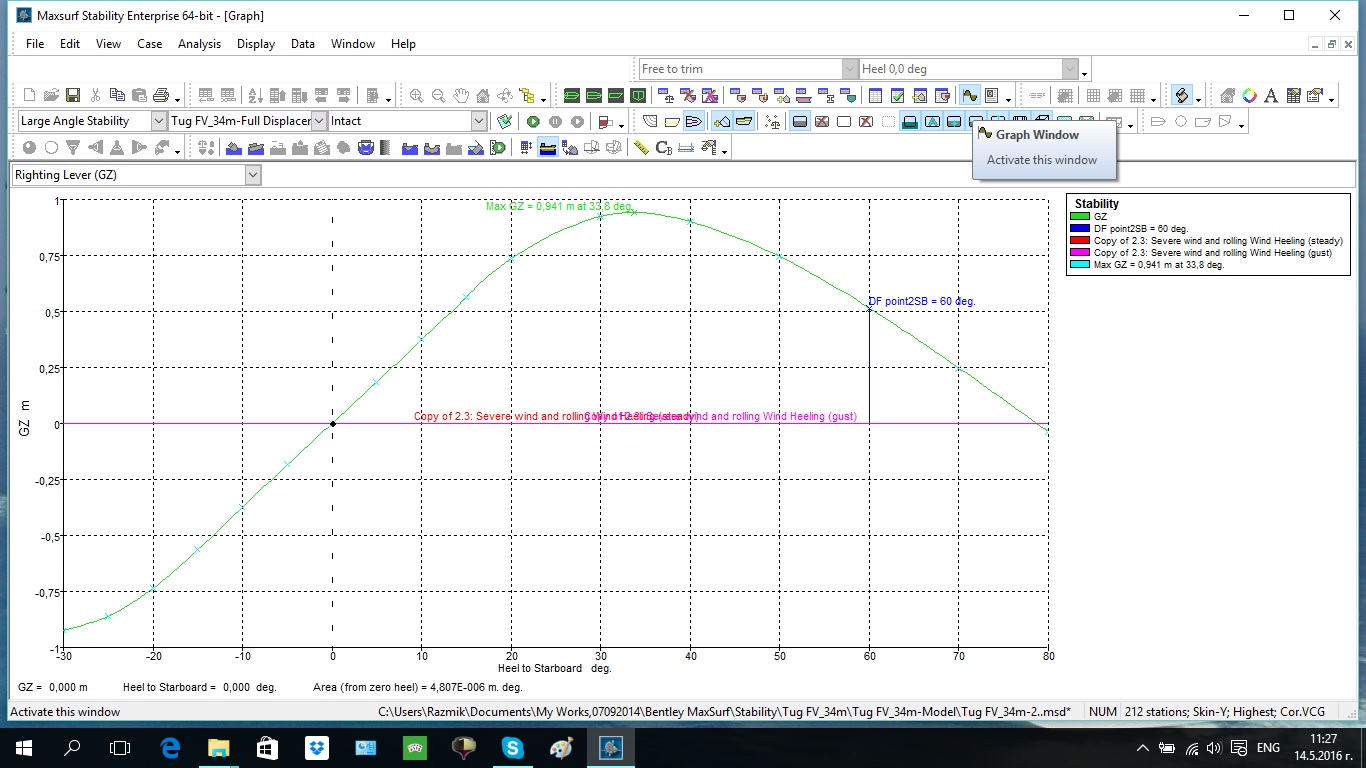Start the analysis with the green play icon

(x=534, y=121)
